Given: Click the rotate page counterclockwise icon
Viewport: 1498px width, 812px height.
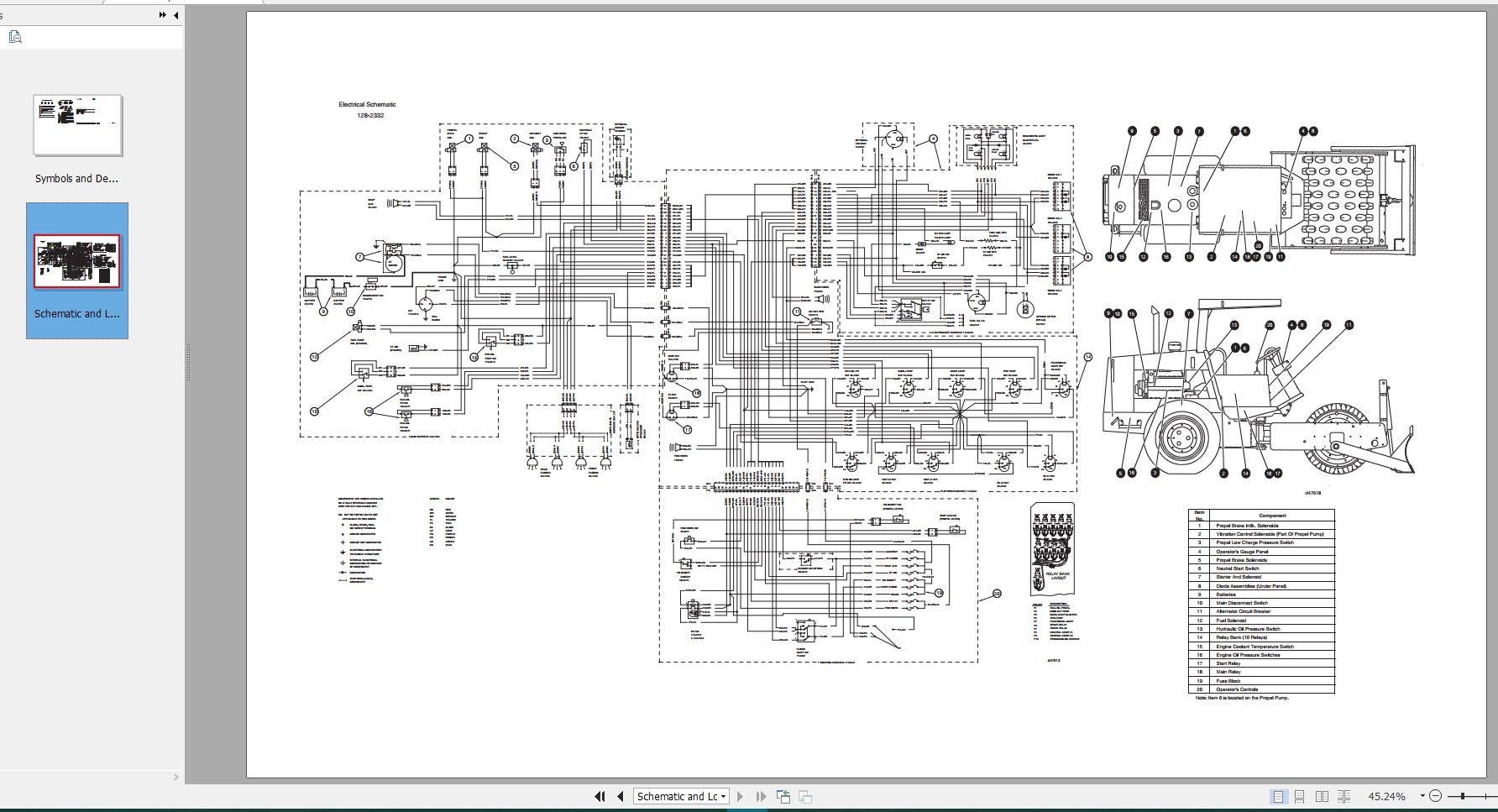Looking at the screenshot, I should click(784, 796).
